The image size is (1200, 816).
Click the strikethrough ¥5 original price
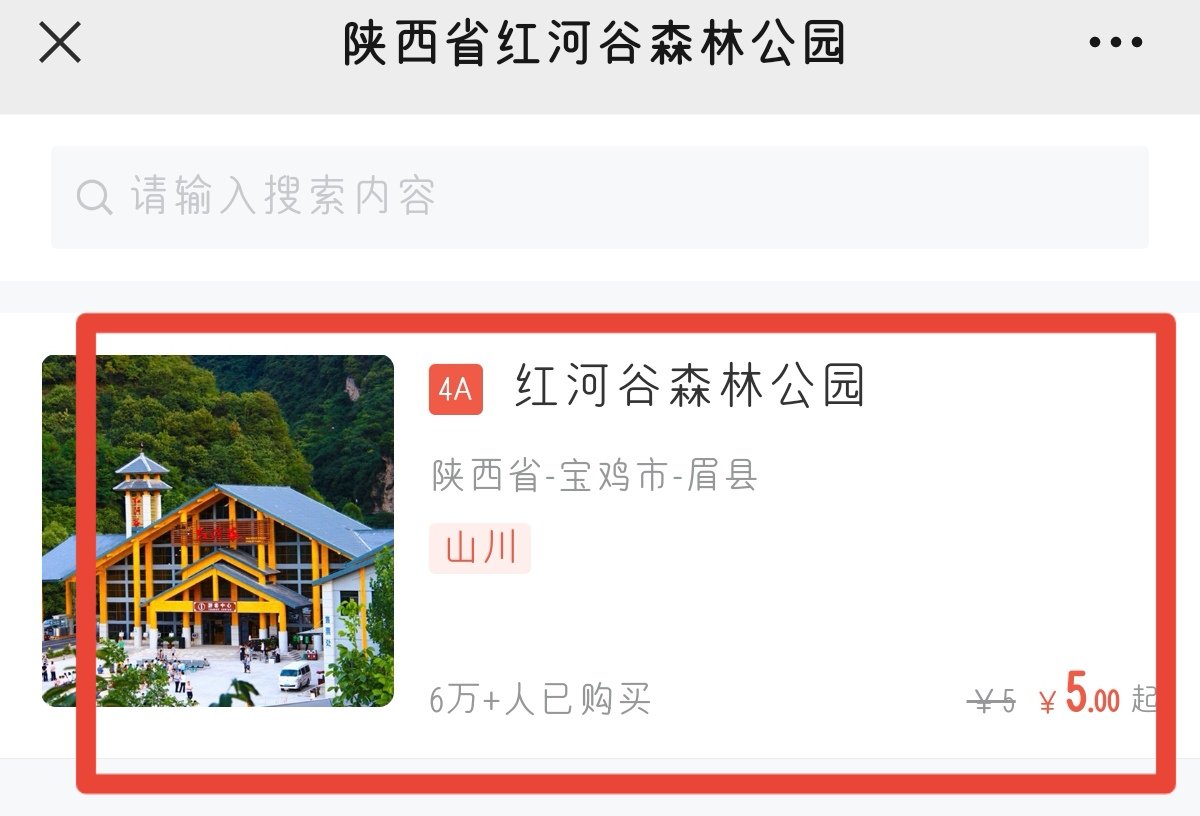tap(992, 702)
